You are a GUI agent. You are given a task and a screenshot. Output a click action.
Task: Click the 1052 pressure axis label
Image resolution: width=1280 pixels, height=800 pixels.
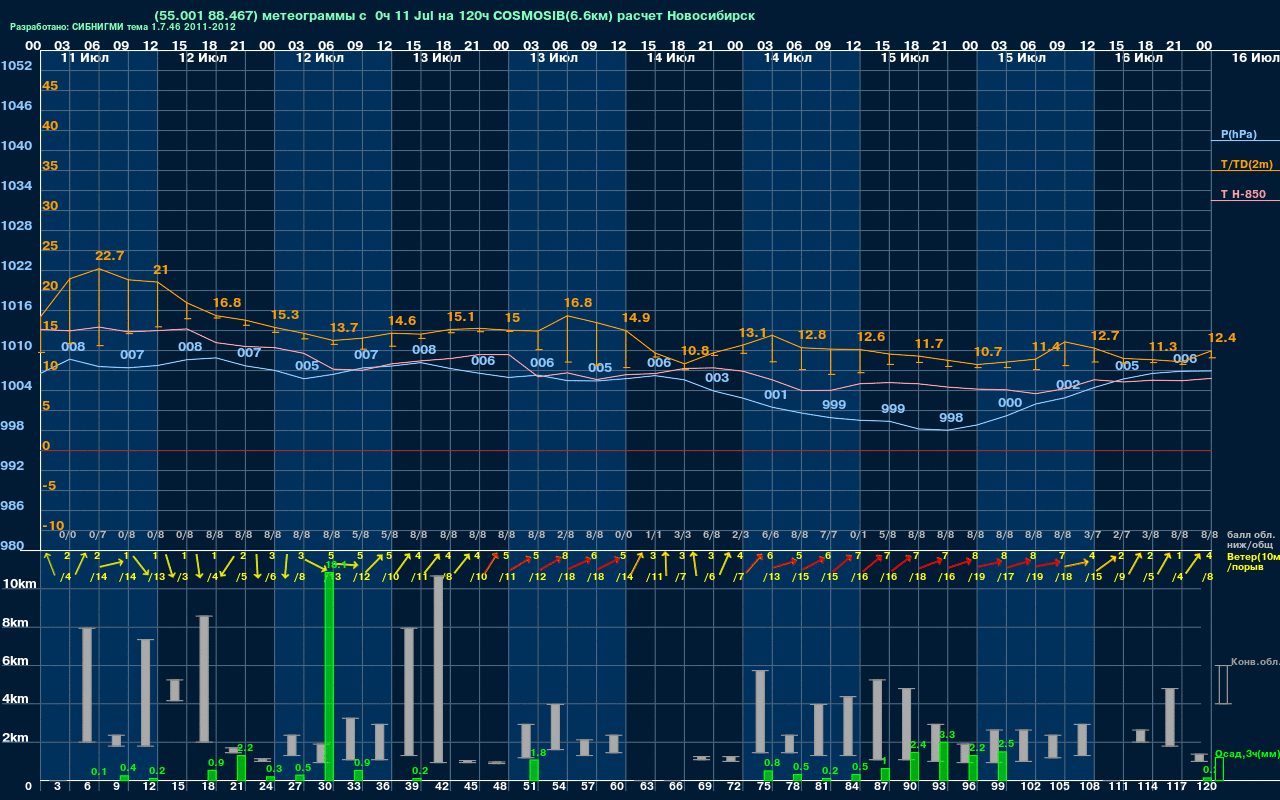click(16, 66)
